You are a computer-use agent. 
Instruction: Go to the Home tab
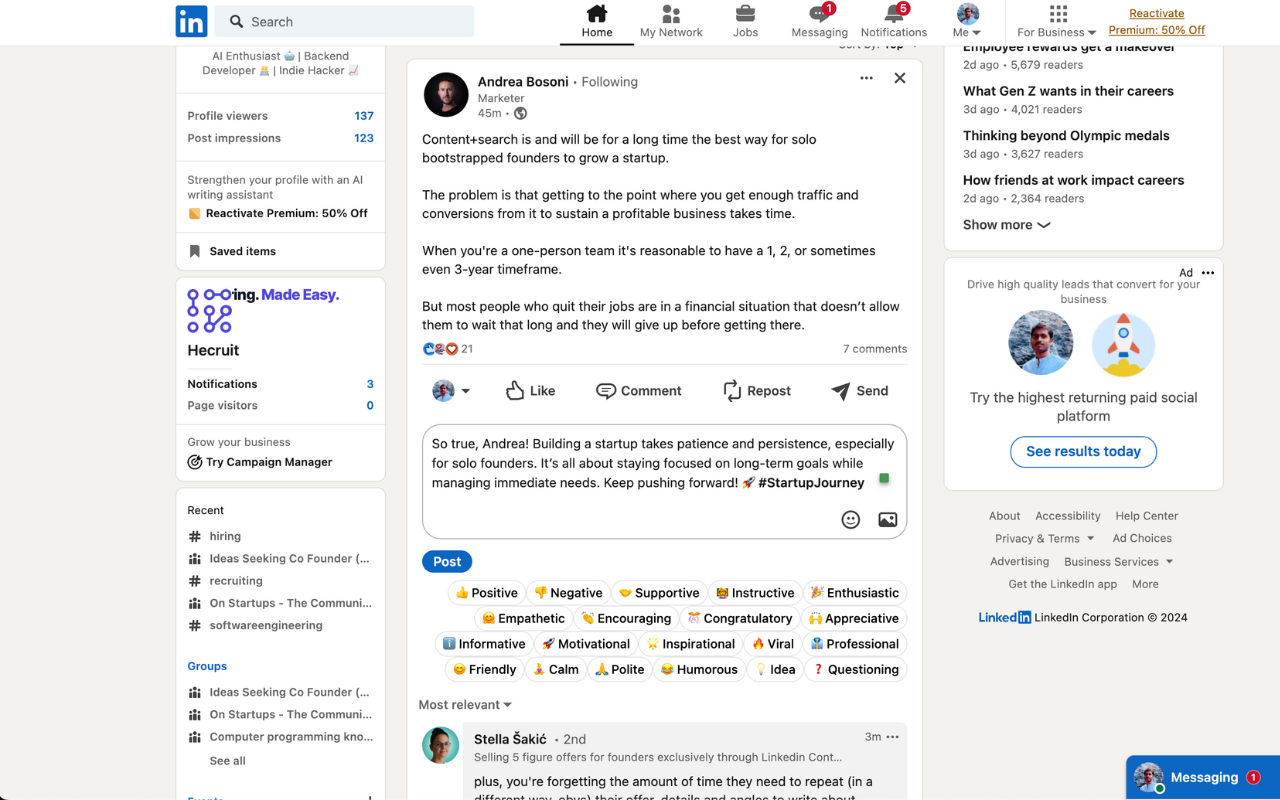click(x=597, y=22)
